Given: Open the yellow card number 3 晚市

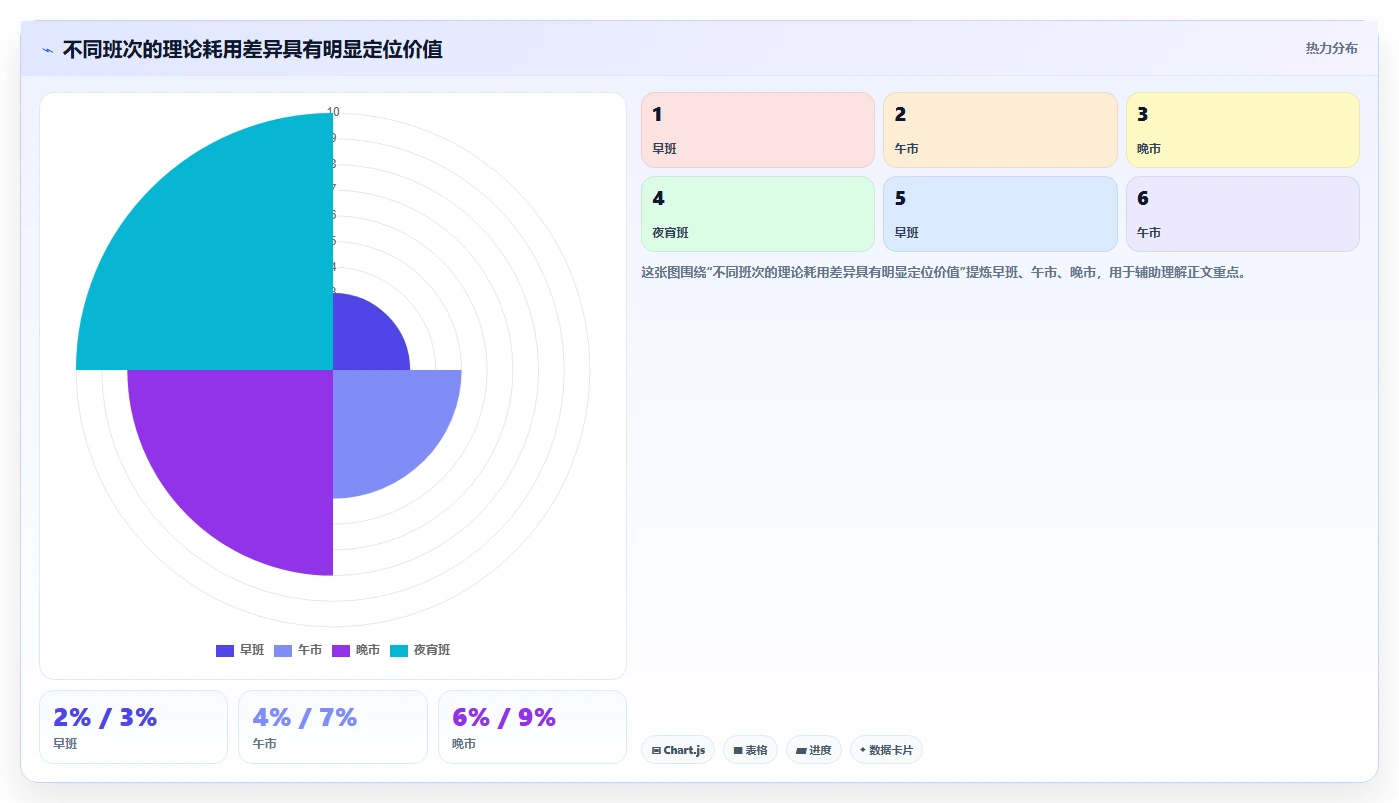Looking at the screenshot, I should pyautogui.click(x=1243, y=130).
